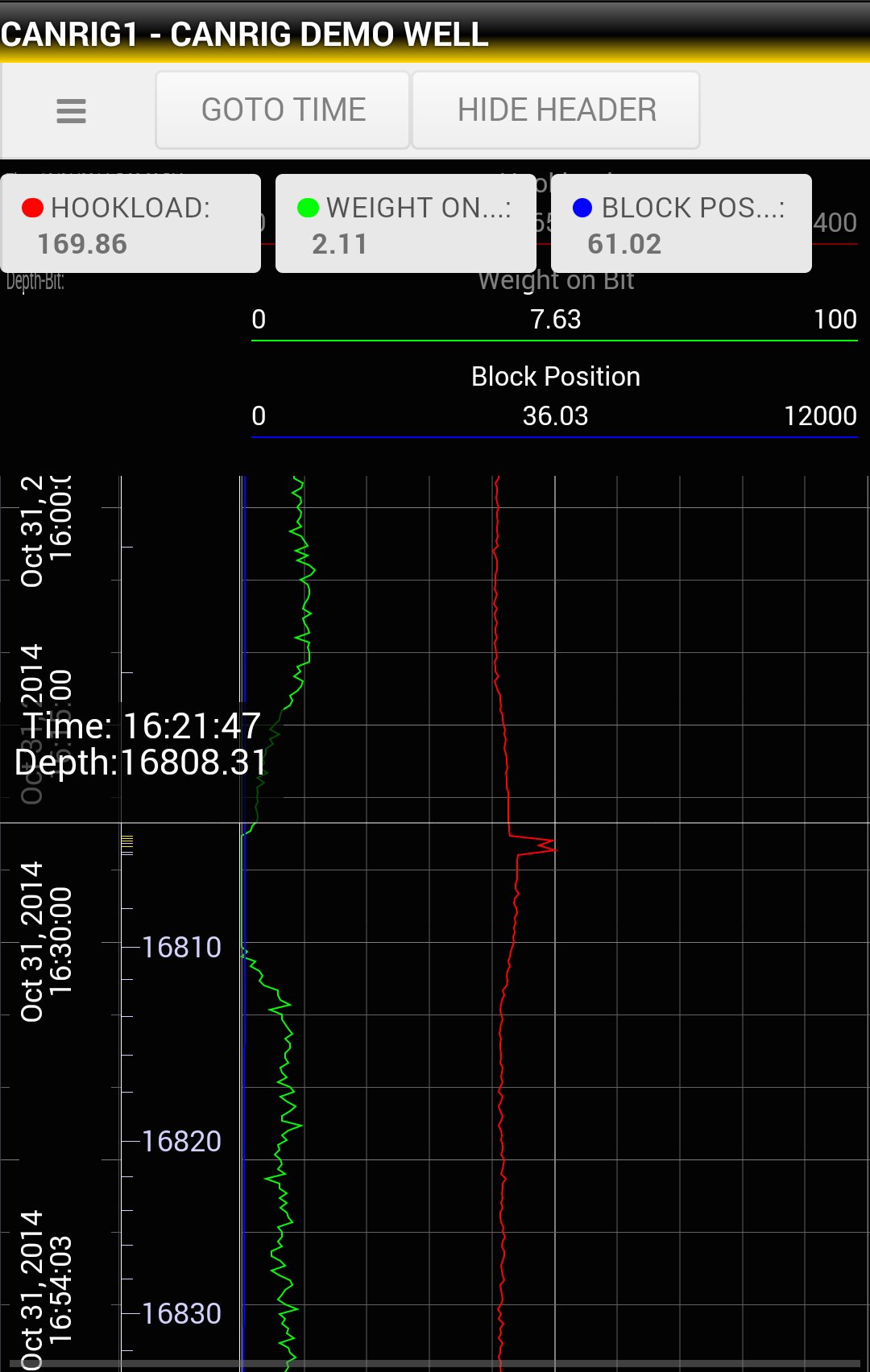Select the WEIGHT ON... value card
870x1372 pixels.
406,224
